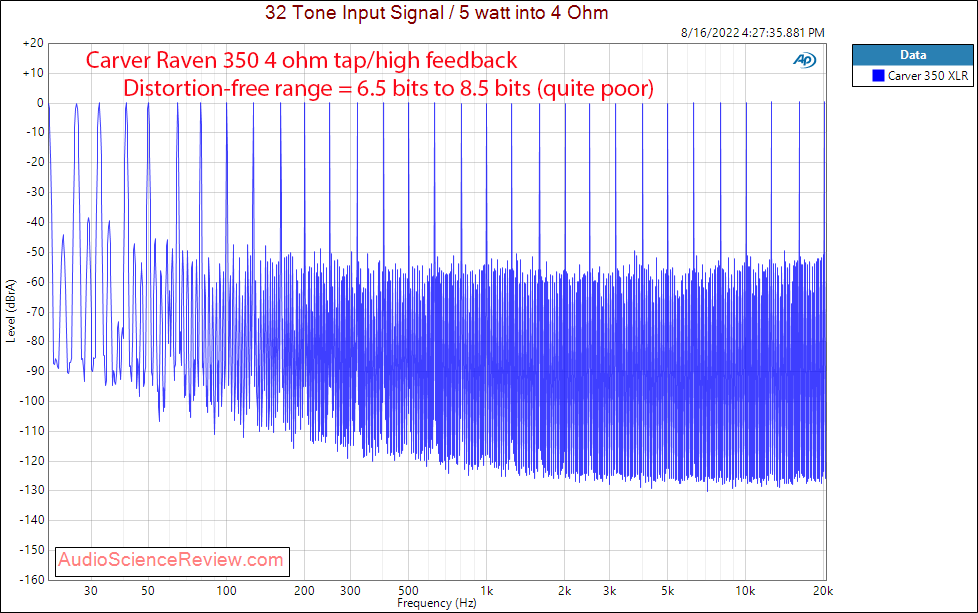Click the -70 label on the level axis
The height and width of the screenshot is (613, 978).
coord(35,311)
